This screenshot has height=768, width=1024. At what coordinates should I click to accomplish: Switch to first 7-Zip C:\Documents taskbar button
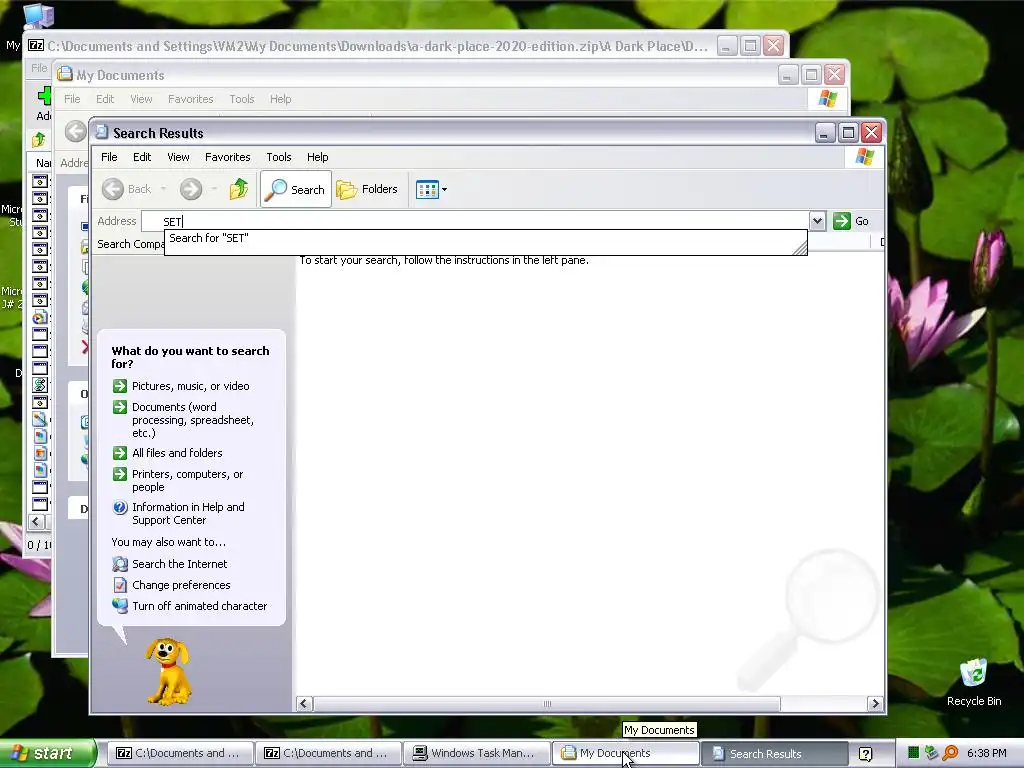click(178, 753)
